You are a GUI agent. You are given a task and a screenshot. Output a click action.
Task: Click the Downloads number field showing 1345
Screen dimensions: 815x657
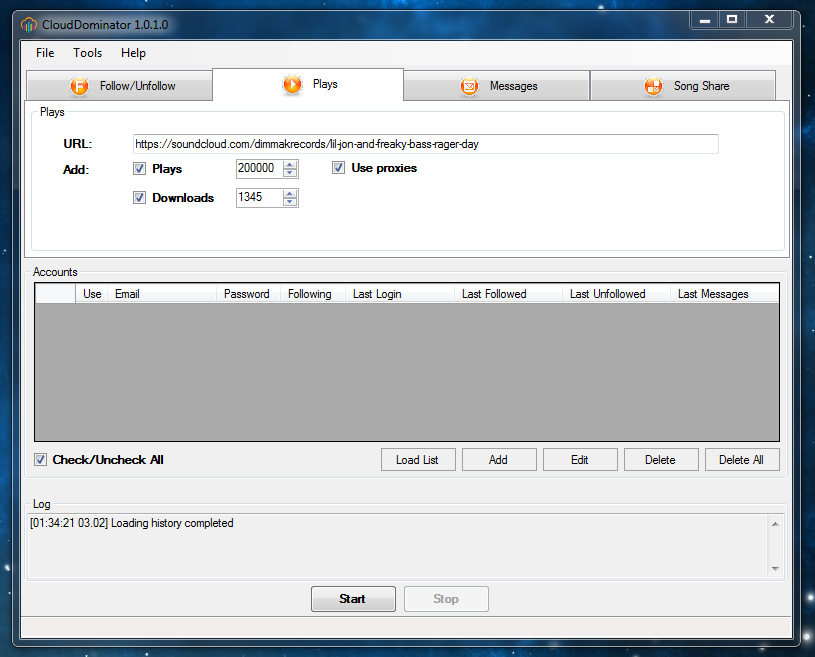[x=259, y=198]
